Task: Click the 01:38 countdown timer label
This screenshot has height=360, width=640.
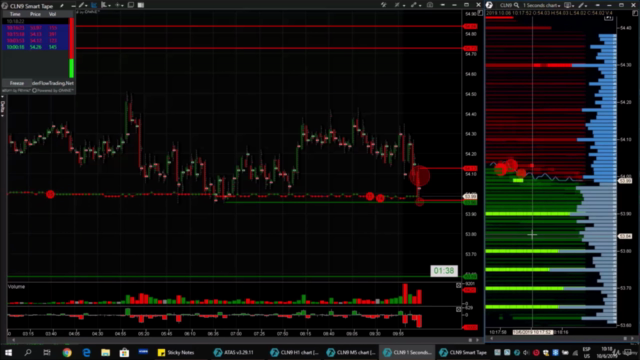Action: (x=444, y=271)
